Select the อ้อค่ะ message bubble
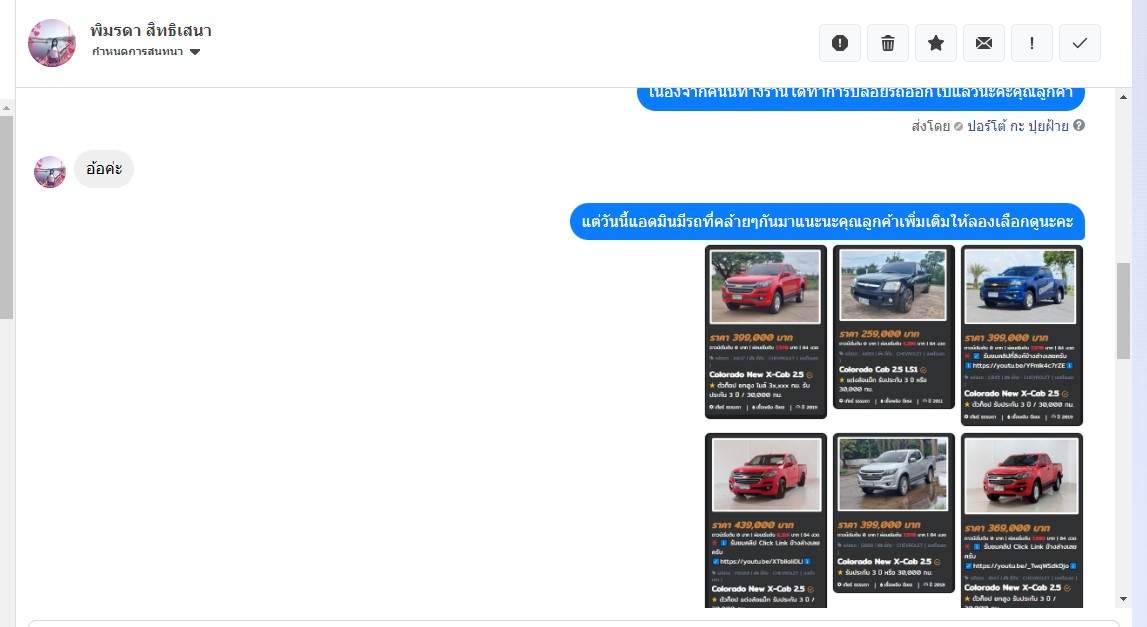This screenshot has width=1147, height=627. (x=104, y=169)
